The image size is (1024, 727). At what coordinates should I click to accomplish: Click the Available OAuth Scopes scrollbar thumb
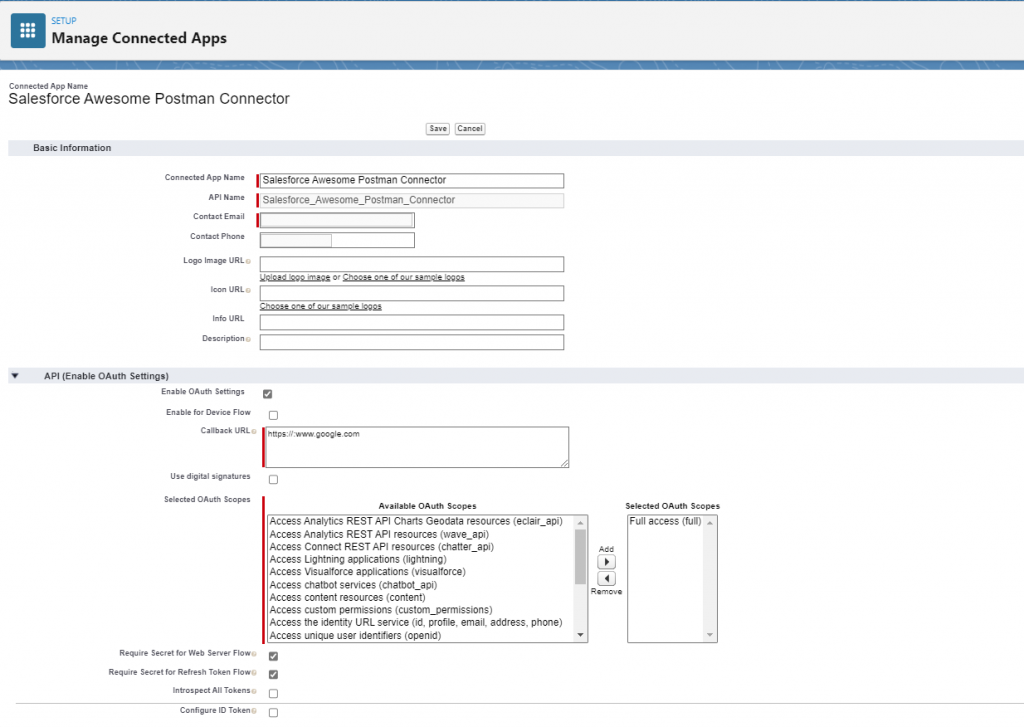point(580,557)
